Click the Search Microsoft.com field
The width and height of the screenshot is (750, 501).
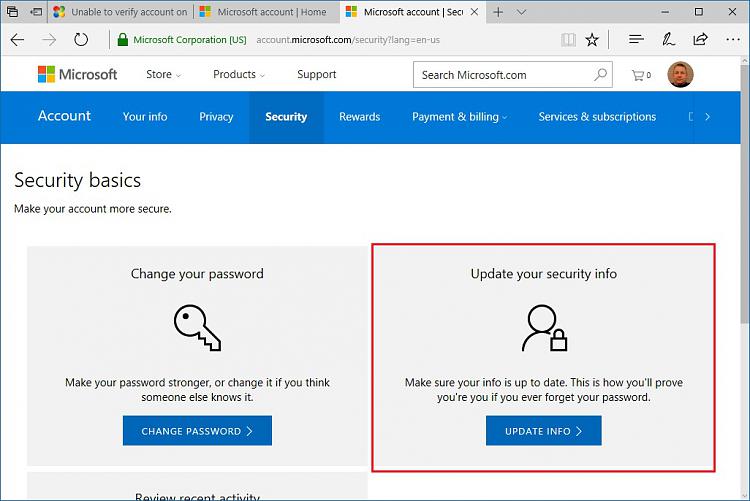coord(513,75)
